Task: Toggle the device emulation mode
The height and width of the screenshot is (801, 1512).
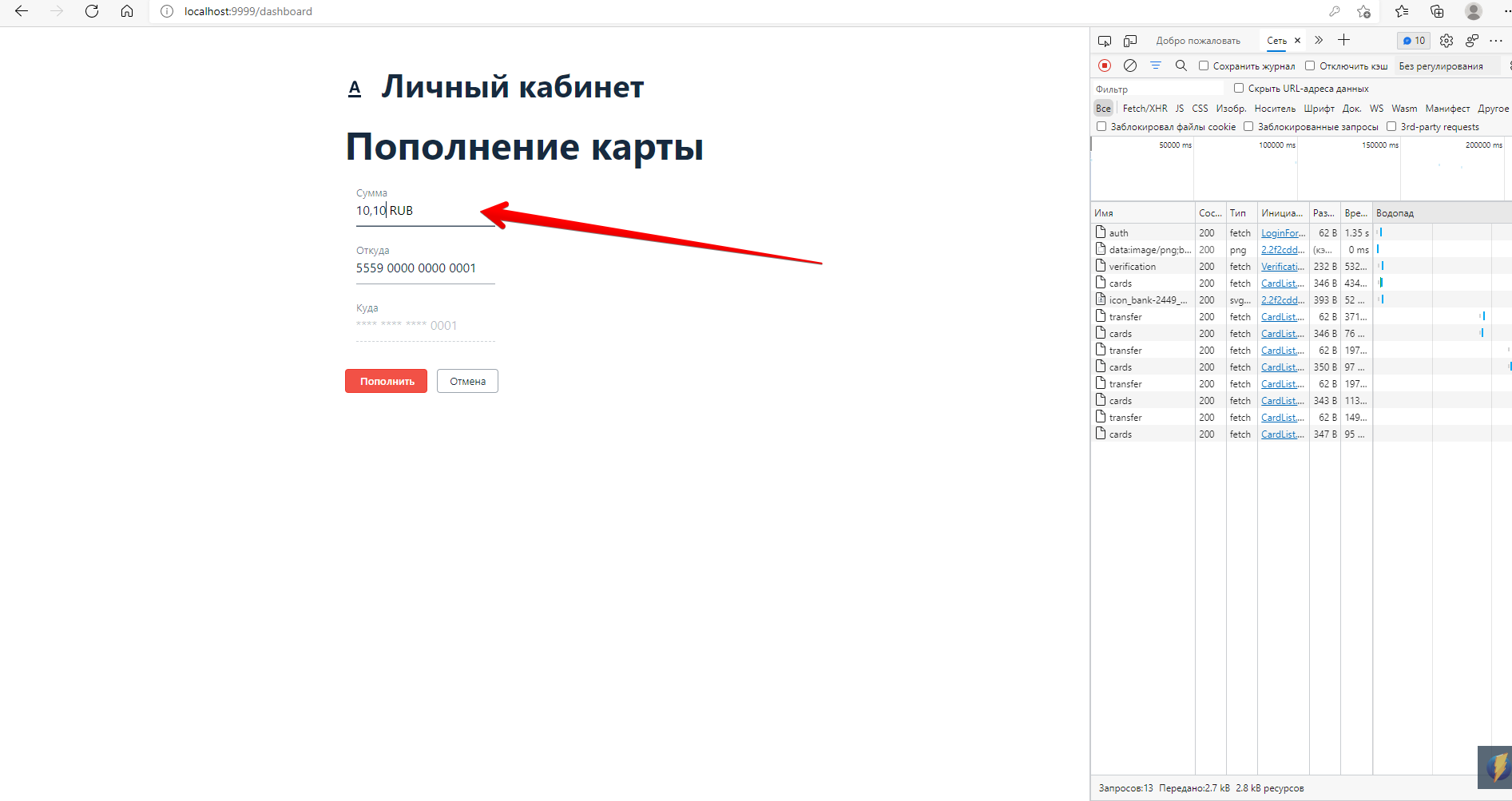Action: click(x=1130, y=39)
